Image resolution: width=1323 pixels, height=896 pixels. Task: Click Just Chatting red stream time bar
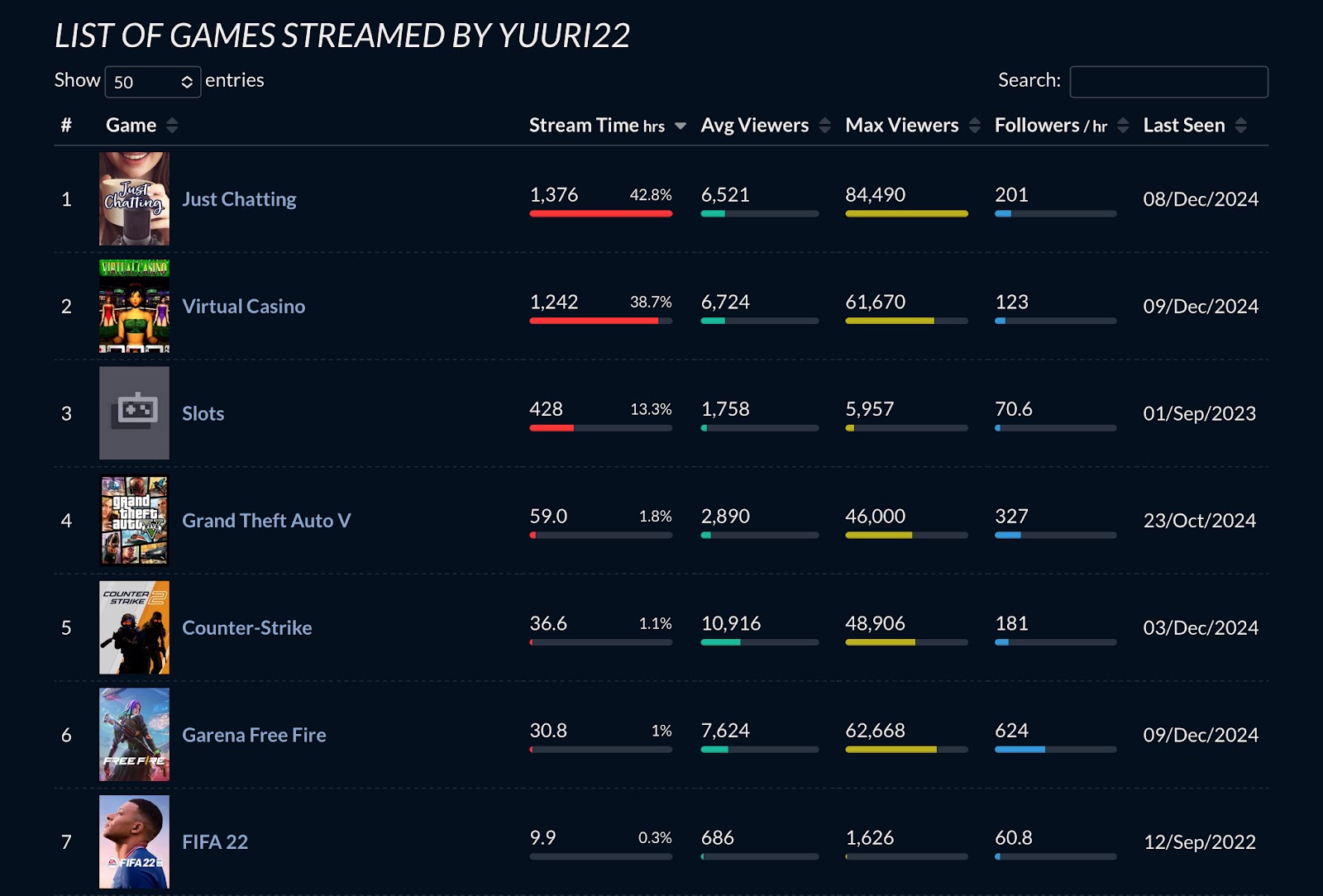601,213
